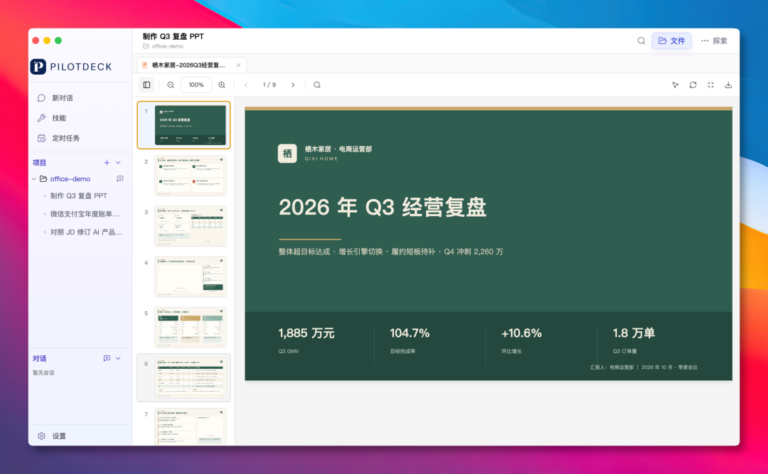Go to previous slide arrow
This screenshot has width=768, height=474.
(246, 85)
